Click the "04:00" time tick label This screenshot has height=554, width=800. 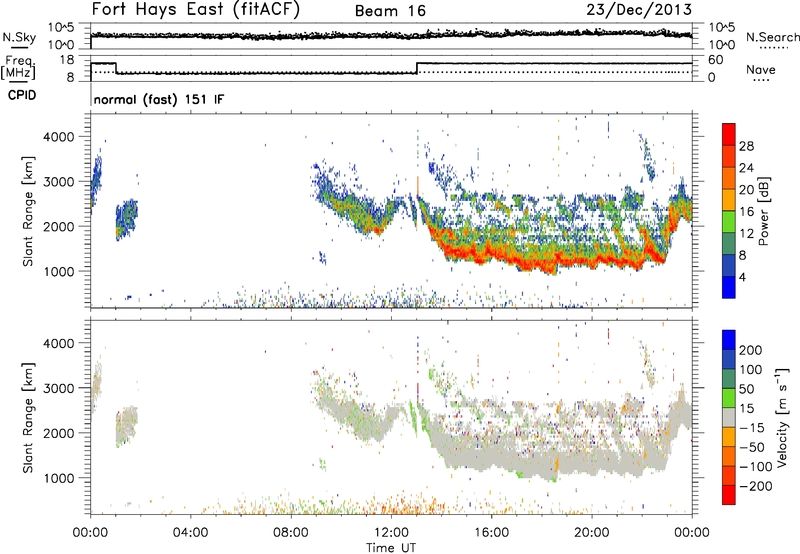(190, 533)
